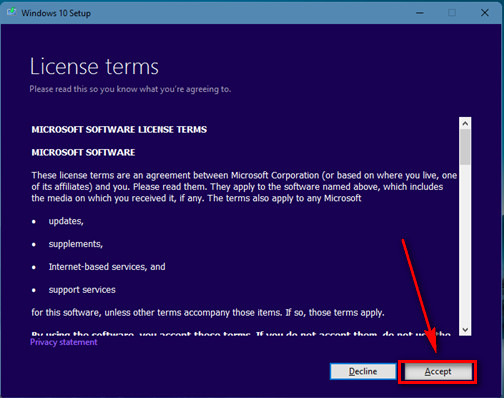Viewport: 504px width, 398px height.
Task: Minimize the Windows 10 Setup window
Action: [x=420, y=13]
